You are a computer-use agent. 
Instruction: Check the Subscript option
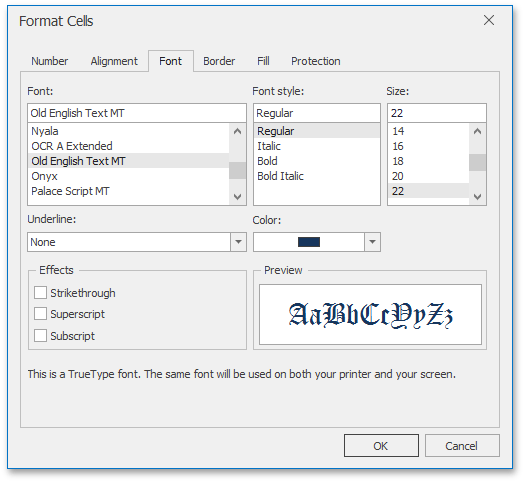[40, 336]
